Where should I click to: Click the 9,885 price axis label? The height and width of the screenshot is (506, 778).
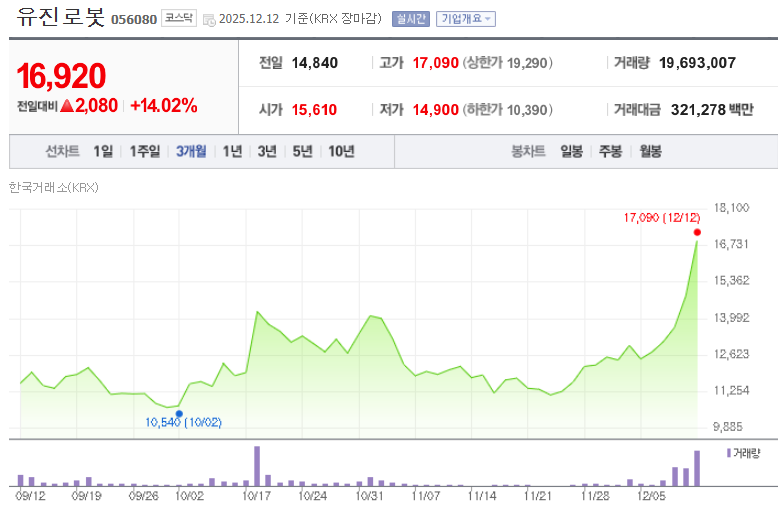728,427
